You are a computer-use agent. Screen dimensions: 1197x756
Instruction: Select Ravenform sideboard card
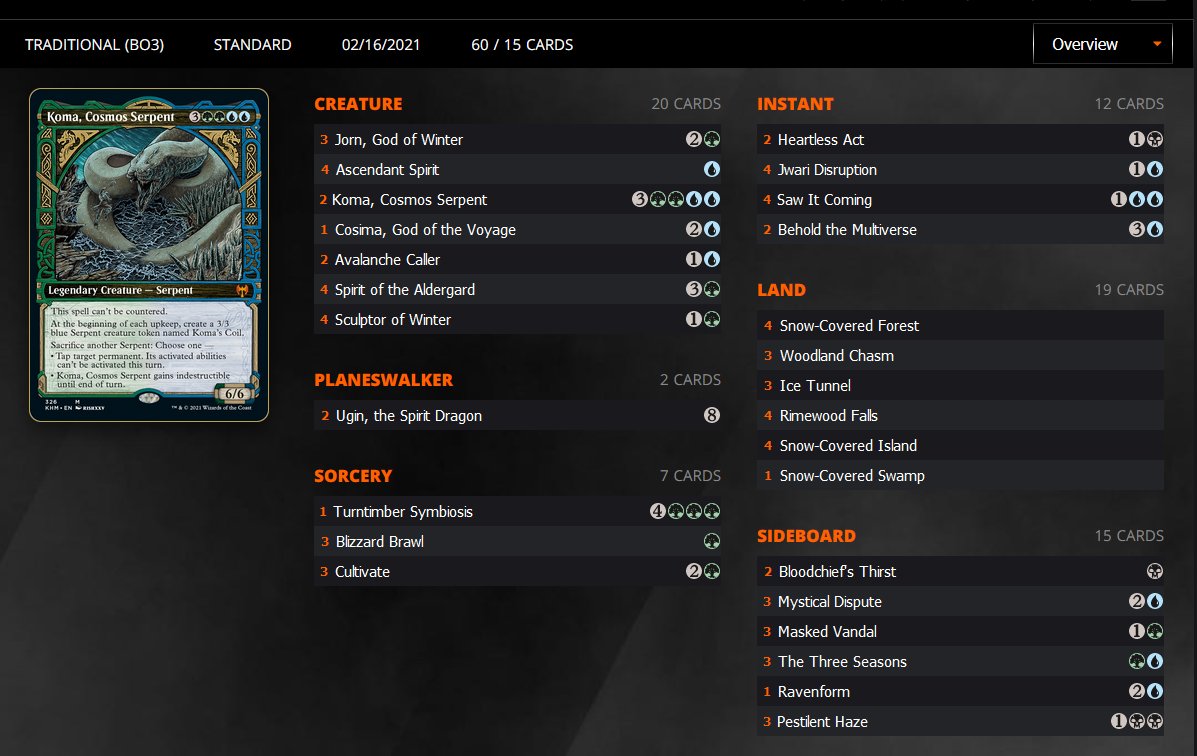[960, 691]
